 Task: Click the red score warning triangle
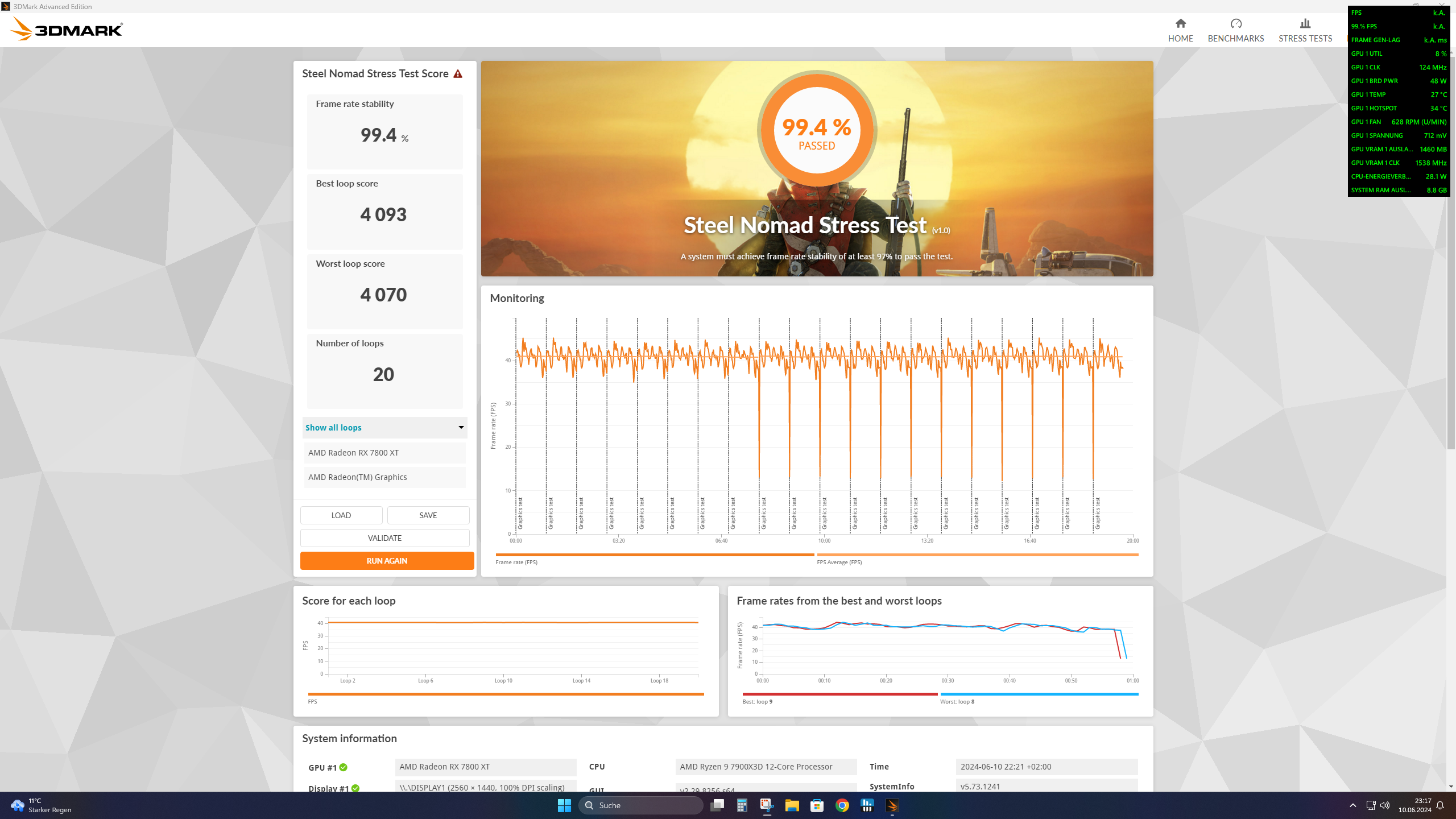458,74
